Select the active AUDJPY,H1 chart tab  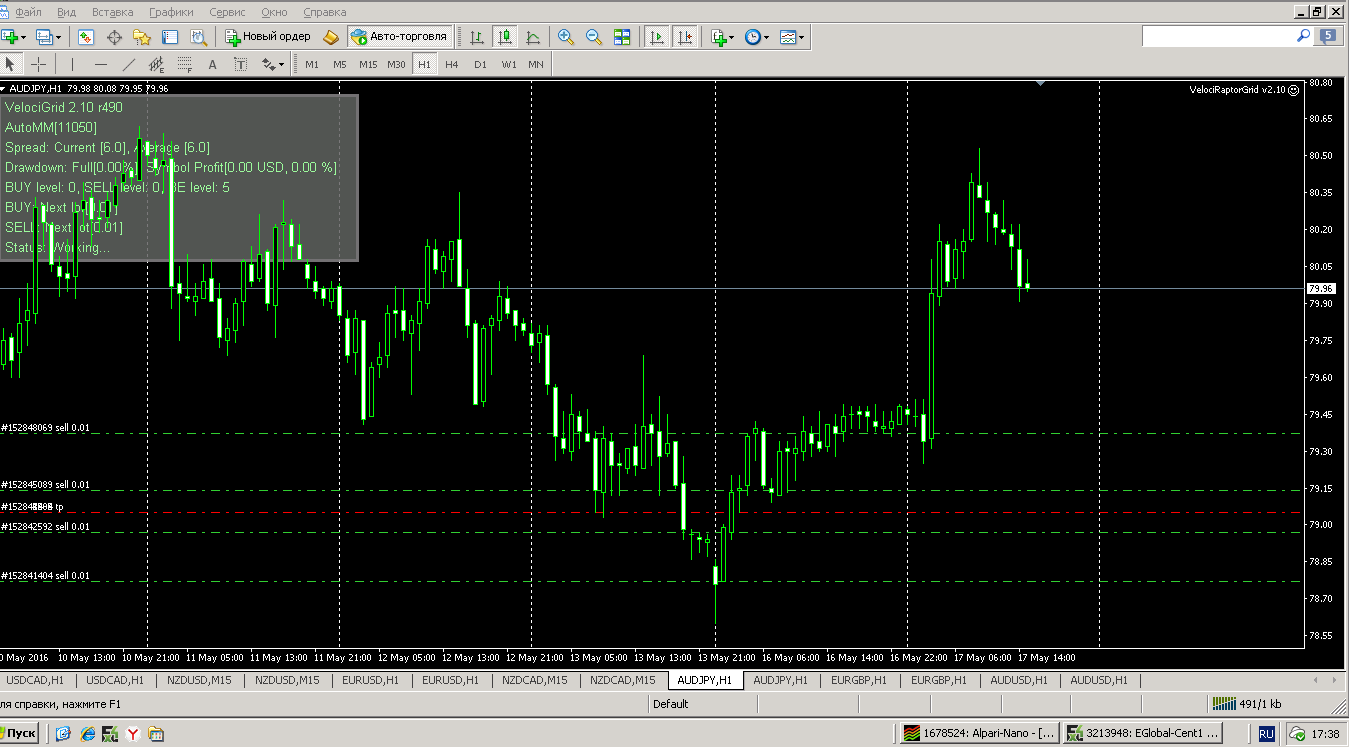704,680
